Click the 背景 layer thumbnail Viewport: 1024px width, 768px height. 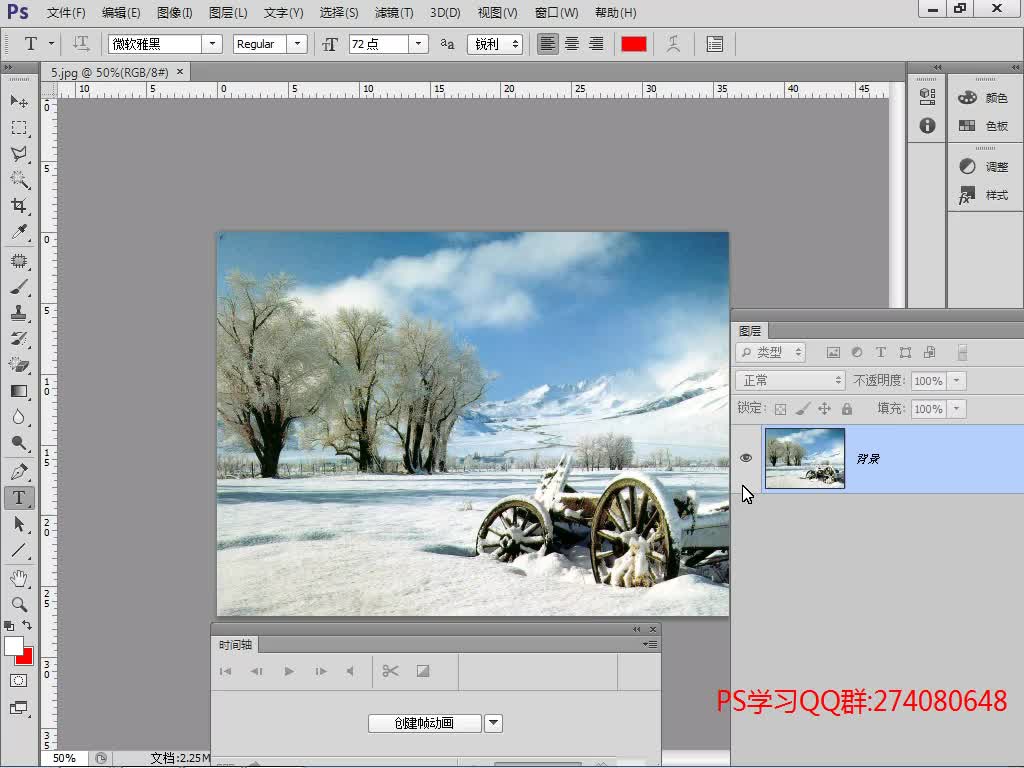point(805,458)
